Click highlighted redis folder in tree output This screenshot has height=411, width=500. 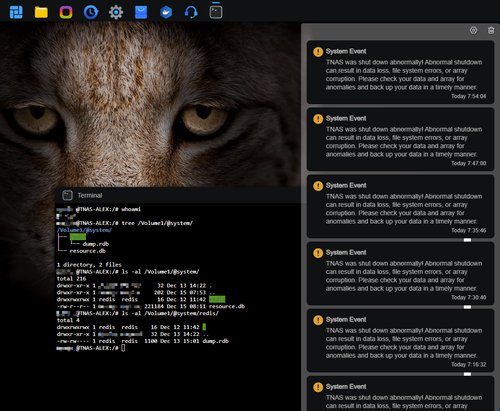(78, 237)
